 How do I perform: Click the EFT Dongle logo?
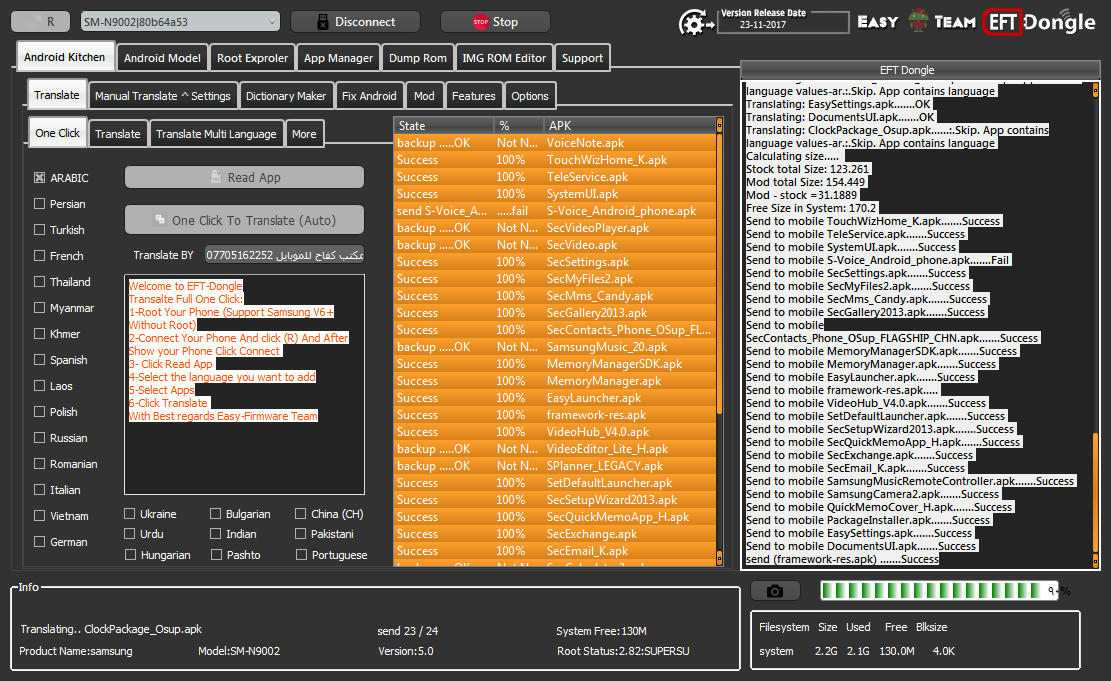[1039, 22]
